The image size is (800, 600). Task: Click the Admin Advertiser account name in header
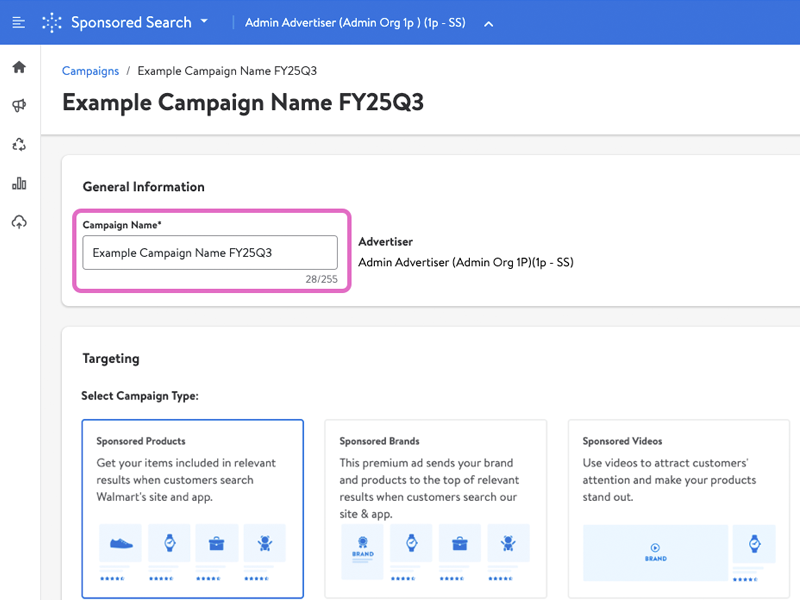coord(355,22)
